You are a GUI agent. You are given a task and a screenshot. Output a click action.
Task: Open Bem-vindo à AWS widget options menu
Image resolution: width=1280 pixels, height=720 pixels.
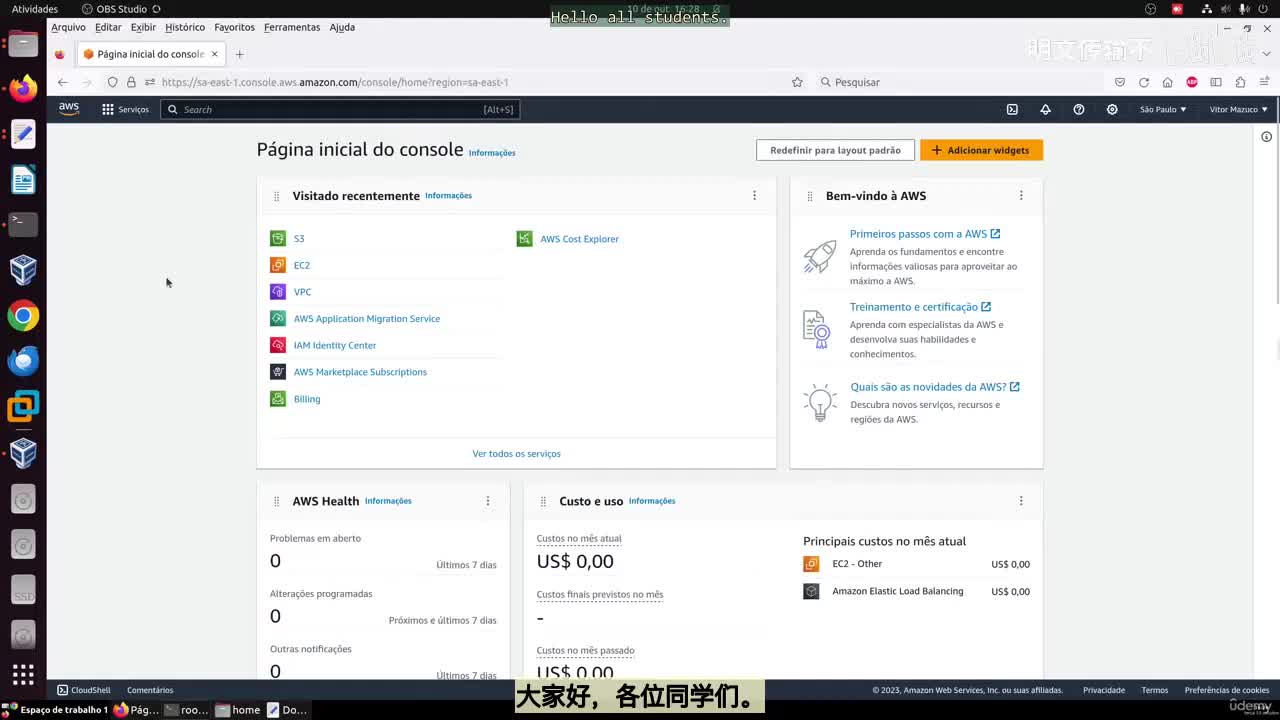point(1021,195)
